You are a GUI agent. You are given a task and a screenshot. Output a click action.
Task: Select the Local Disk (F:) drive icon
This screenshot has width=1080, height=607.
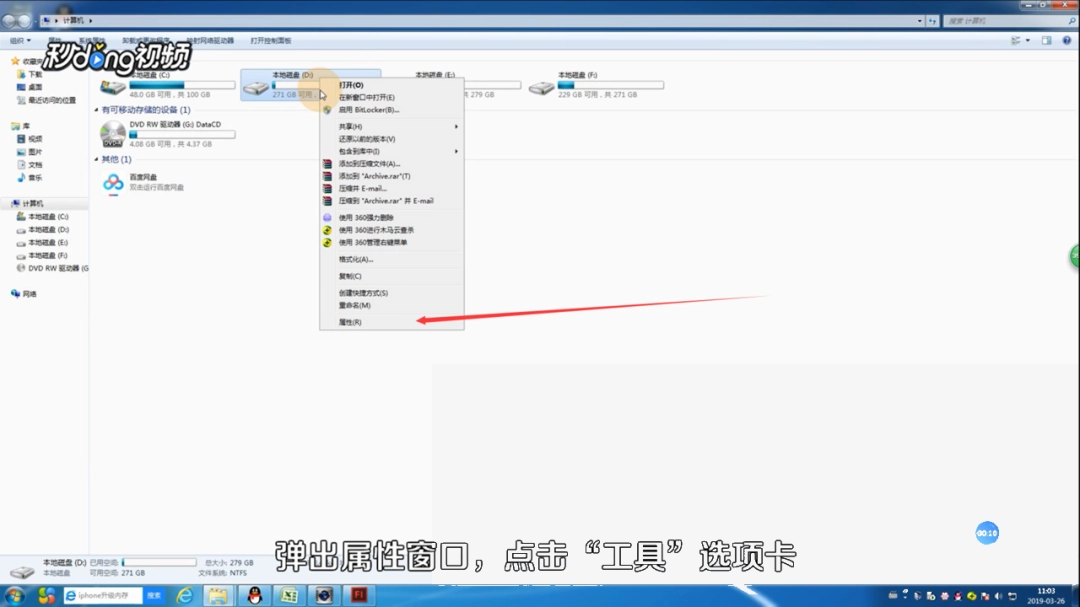pyautogui.click(x=541, y=88)
